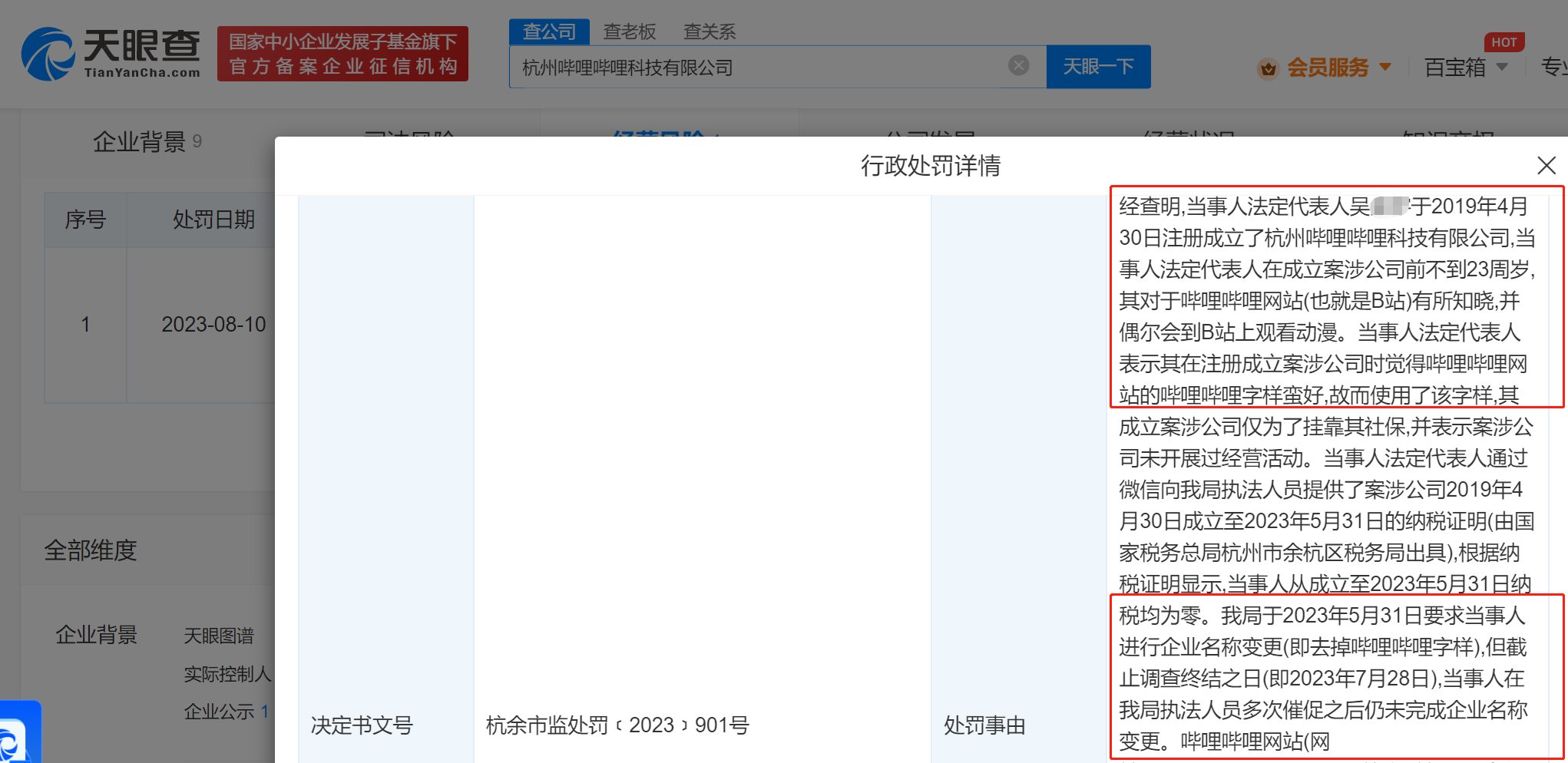Viewport: 1568px width, 763px height.
Task: Click the VIP crown member icon
Action: point(1268,68)
